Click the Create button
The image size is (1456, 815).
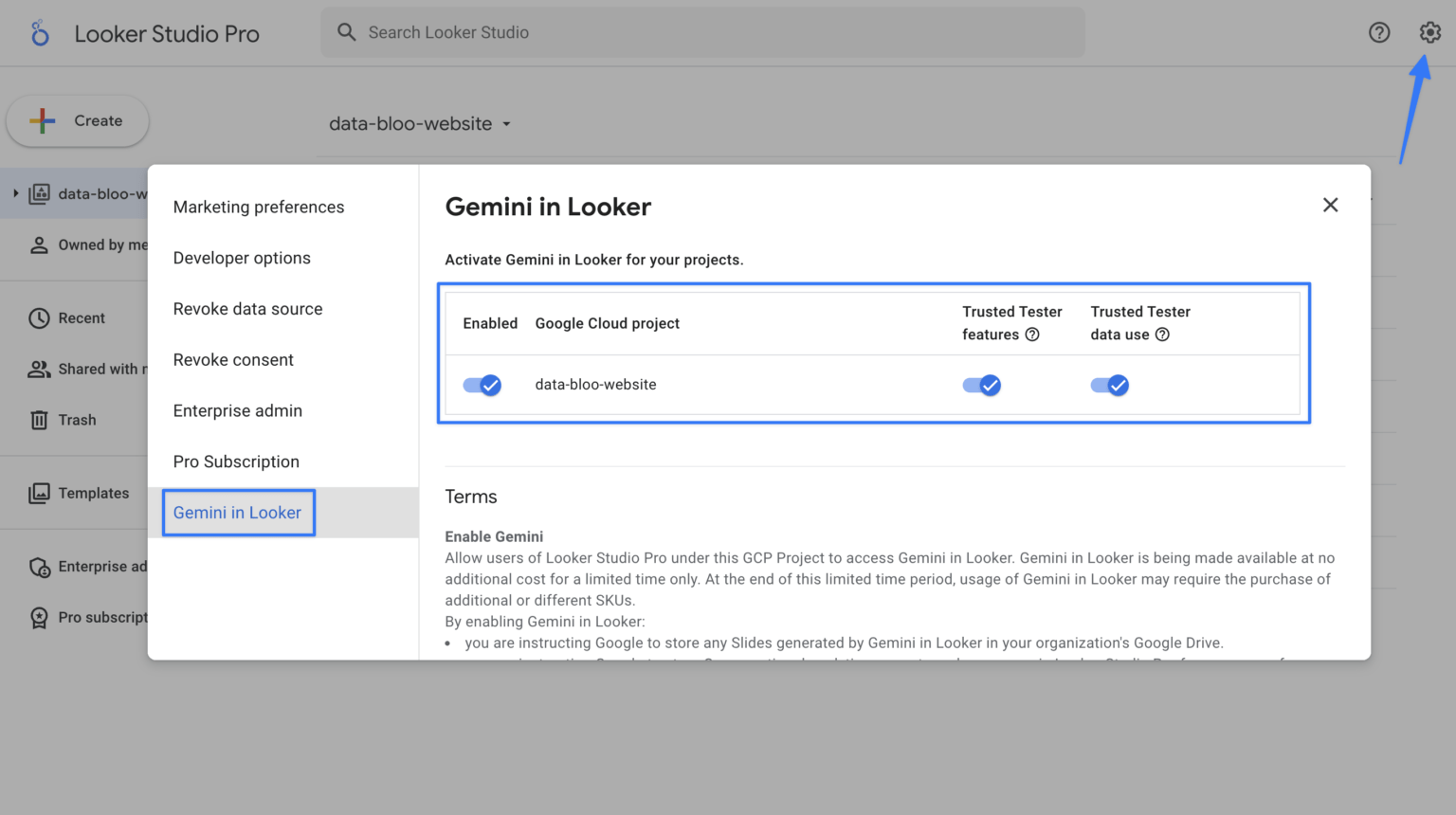tap(77, 120)
